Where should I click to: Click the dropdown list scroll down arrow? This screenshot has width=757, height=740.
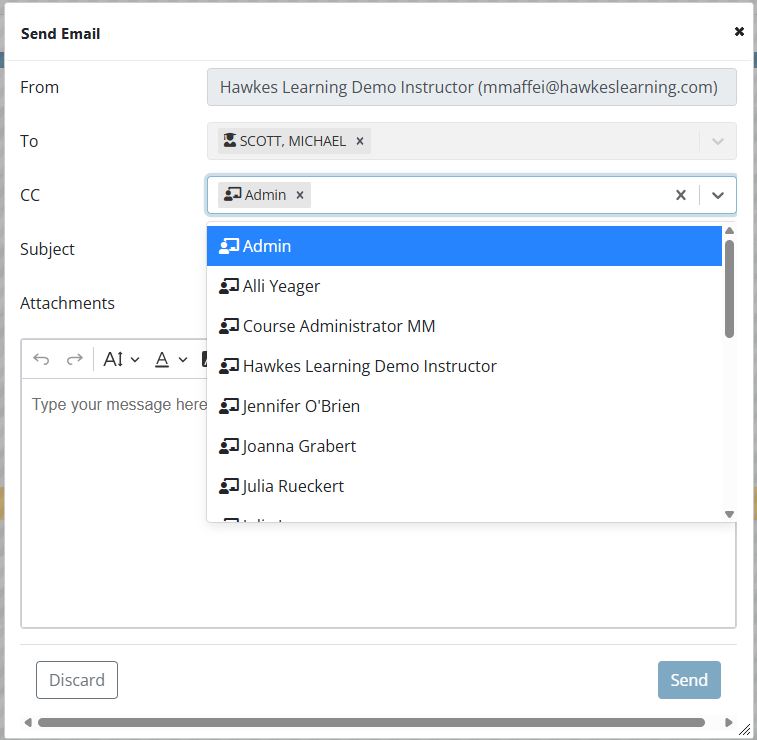click(x=729, y=514)
